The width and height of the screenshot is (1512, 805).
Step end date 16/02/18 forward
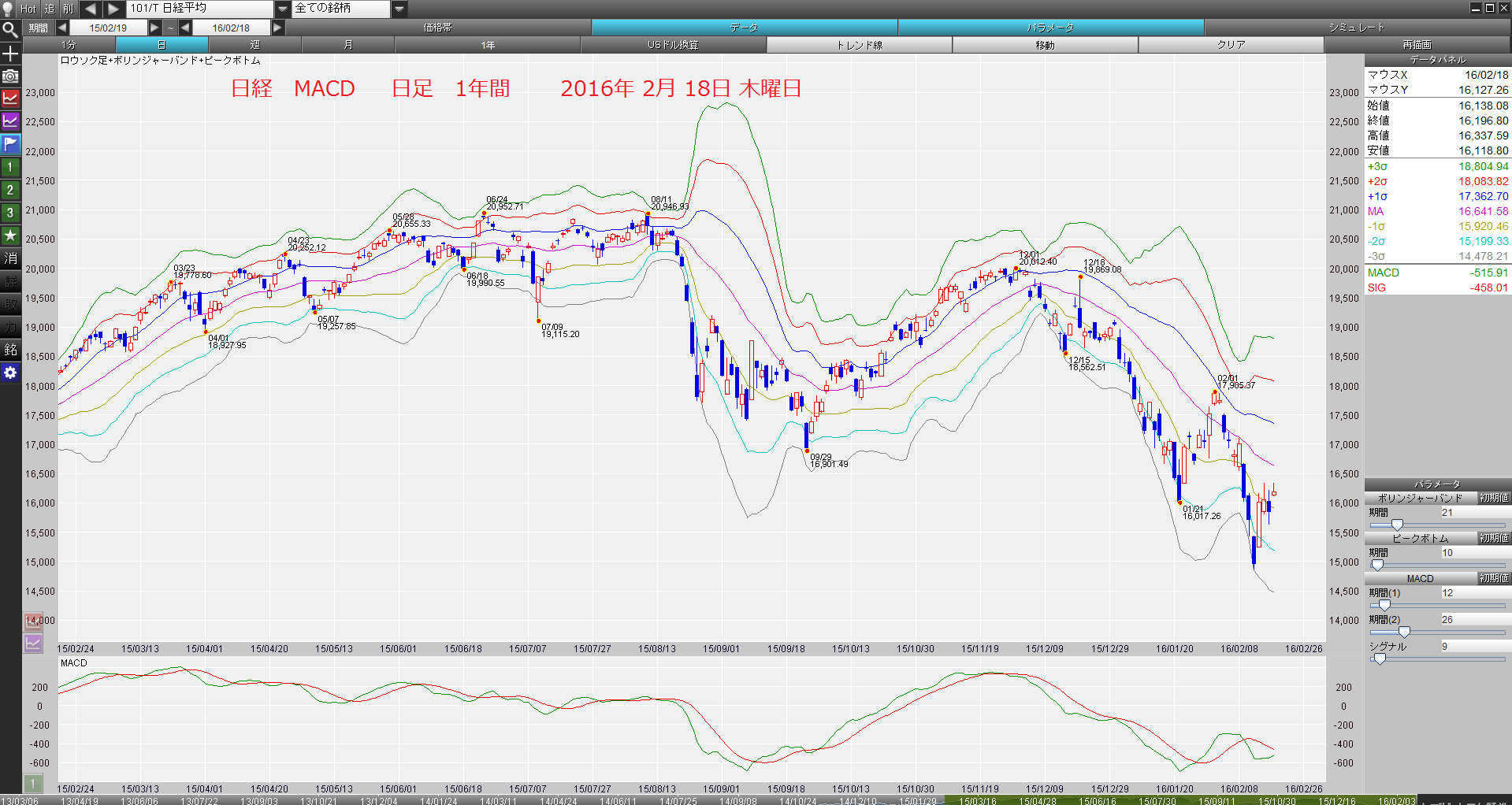click(277, 28)
